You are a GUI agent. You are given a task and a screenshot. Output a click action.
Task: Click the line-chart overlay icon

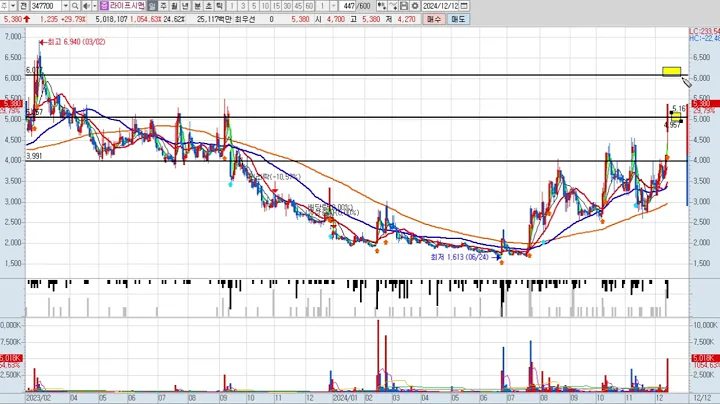393,6
